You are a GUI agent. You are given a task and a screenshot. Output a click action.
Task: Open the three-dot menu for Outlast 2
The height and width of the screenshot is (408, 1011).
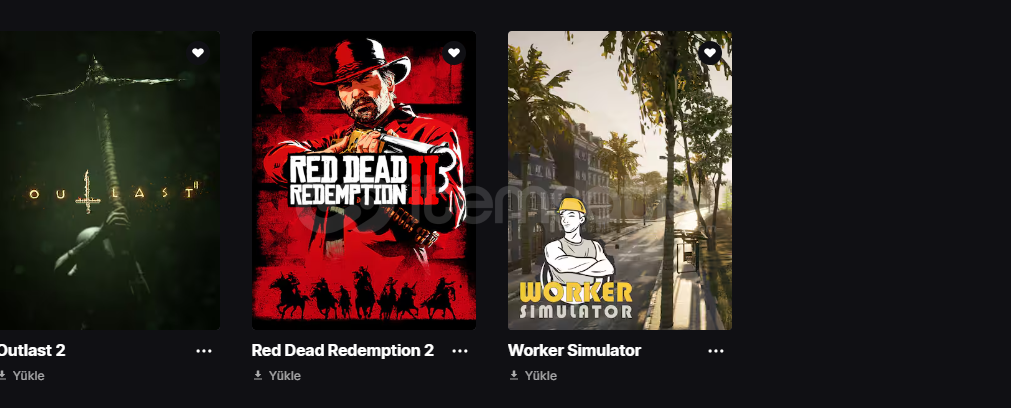click(x=204, y=351)
